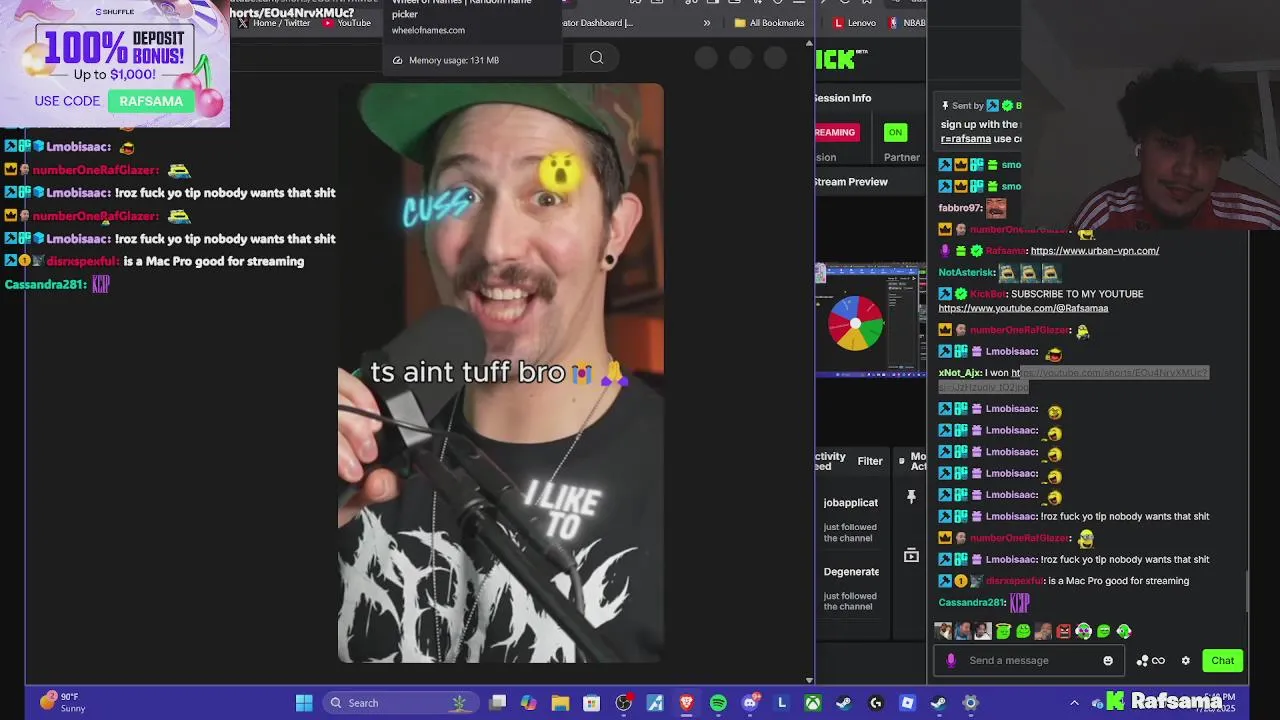Open Logitech G HUB from the taskbar
This screenshot has height=720, width=1280.
(876, 703)
